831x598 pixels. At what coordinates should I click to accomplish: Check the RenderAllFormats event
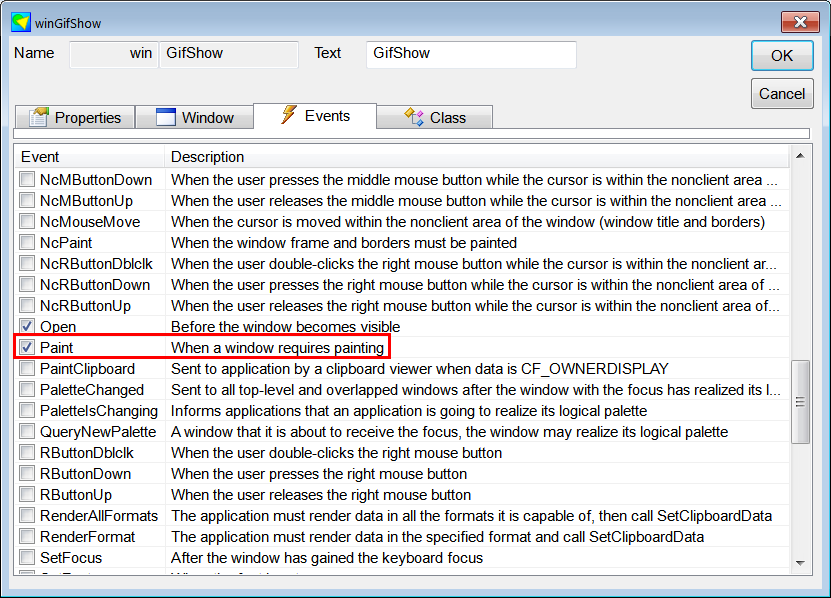click(x=27, y=515)
